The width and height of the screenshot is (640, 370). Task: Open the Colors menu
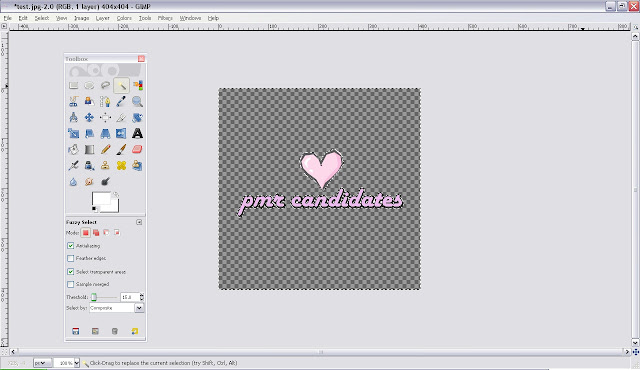coord(124,18)
